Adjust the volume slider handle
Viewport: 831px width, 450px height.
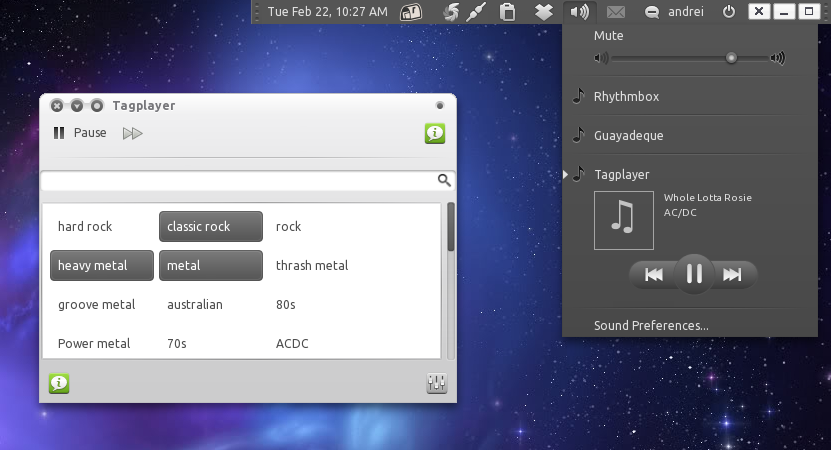pyautogui.click(x=731, y=58)
